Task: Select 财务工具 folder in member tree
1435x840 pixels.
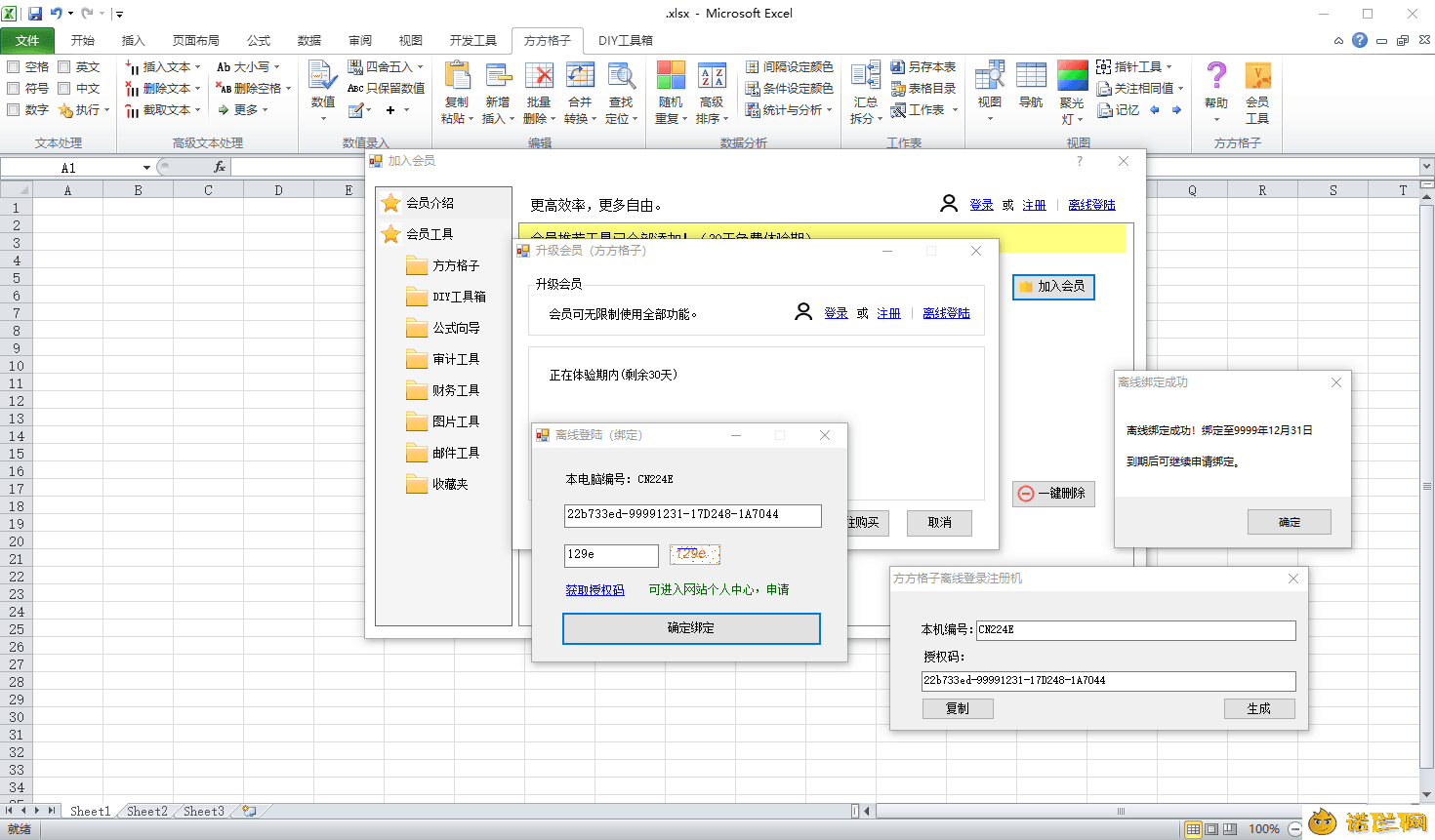Action: pos(442,390)
